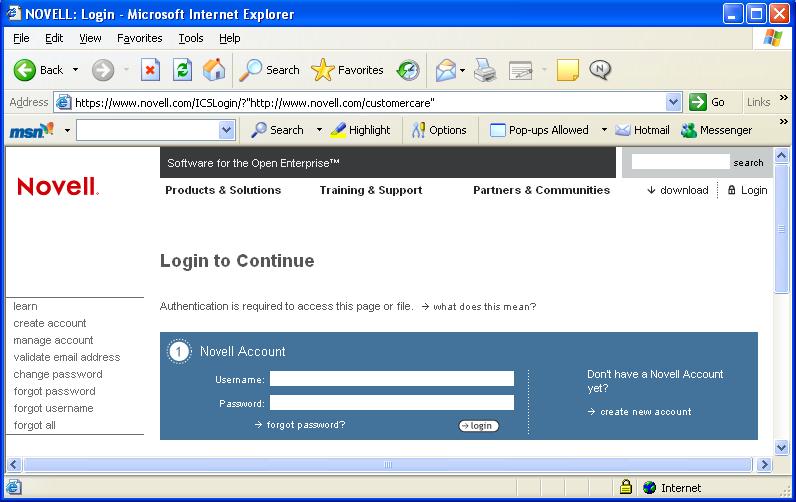Open MSN toolbar Options
Viewport: 796px width, 502px height.
[439, 130]
